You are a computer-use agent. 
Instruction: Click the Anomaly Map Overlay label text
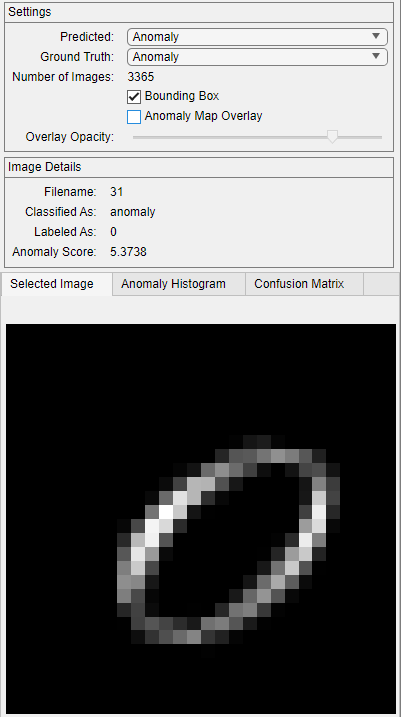(203, 116)
